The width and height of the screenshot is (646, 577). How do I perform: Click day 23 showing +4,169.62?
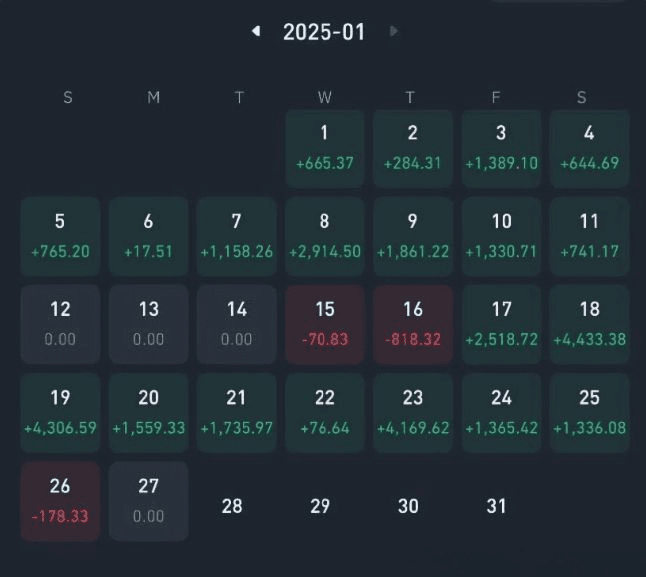click(412, 411)
